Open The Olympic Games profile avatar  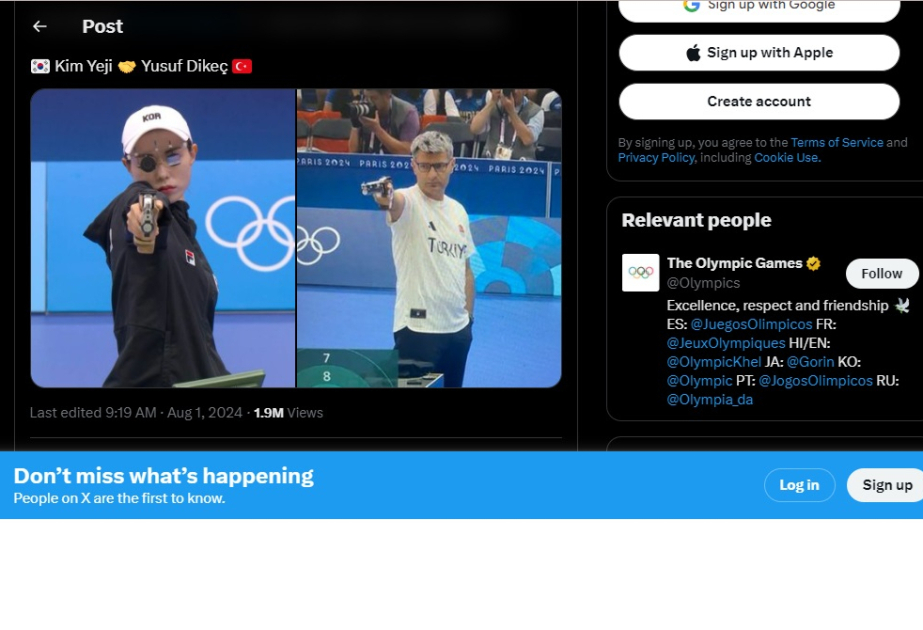[640, 273]
